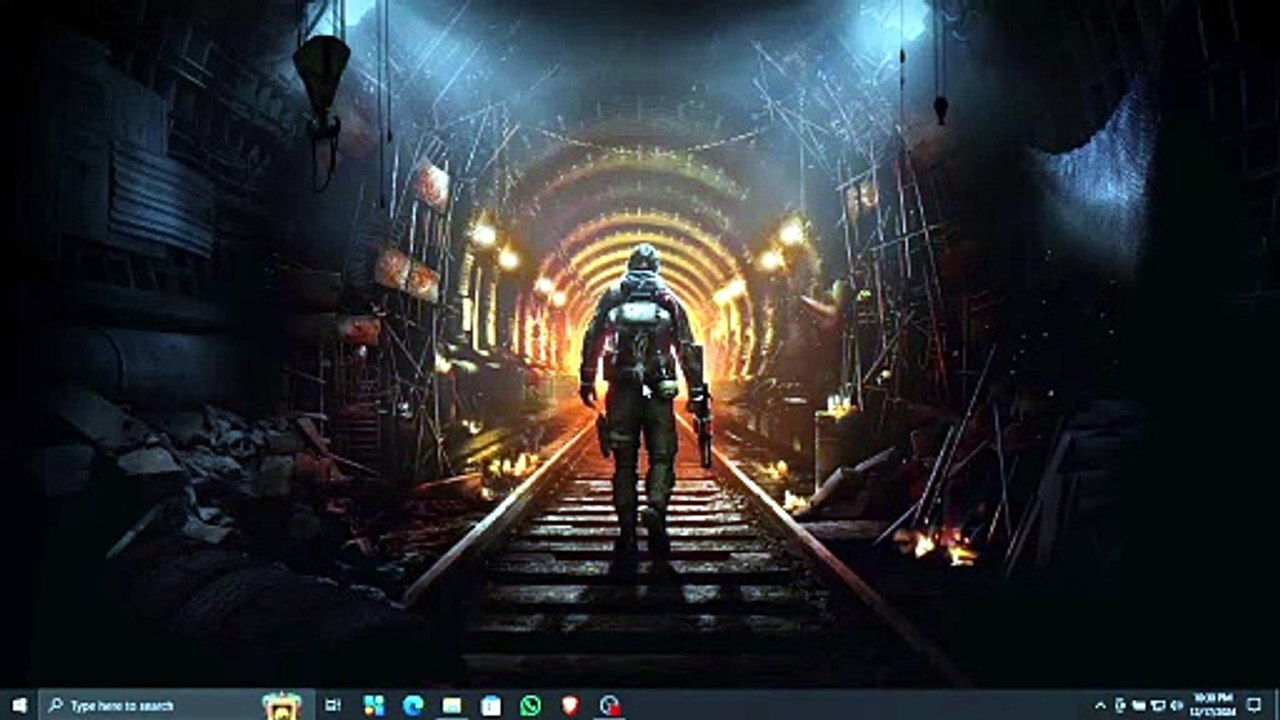Open File Explorer from the taskbar
1280x720 pixels.
(452, 705)
